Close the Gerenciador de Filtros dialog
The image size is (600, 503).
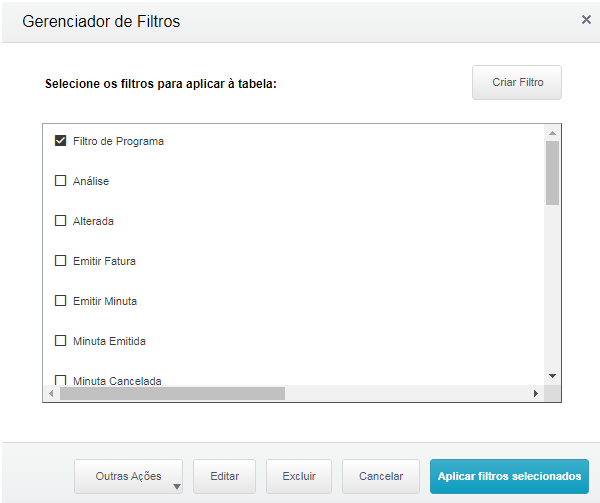586,19
